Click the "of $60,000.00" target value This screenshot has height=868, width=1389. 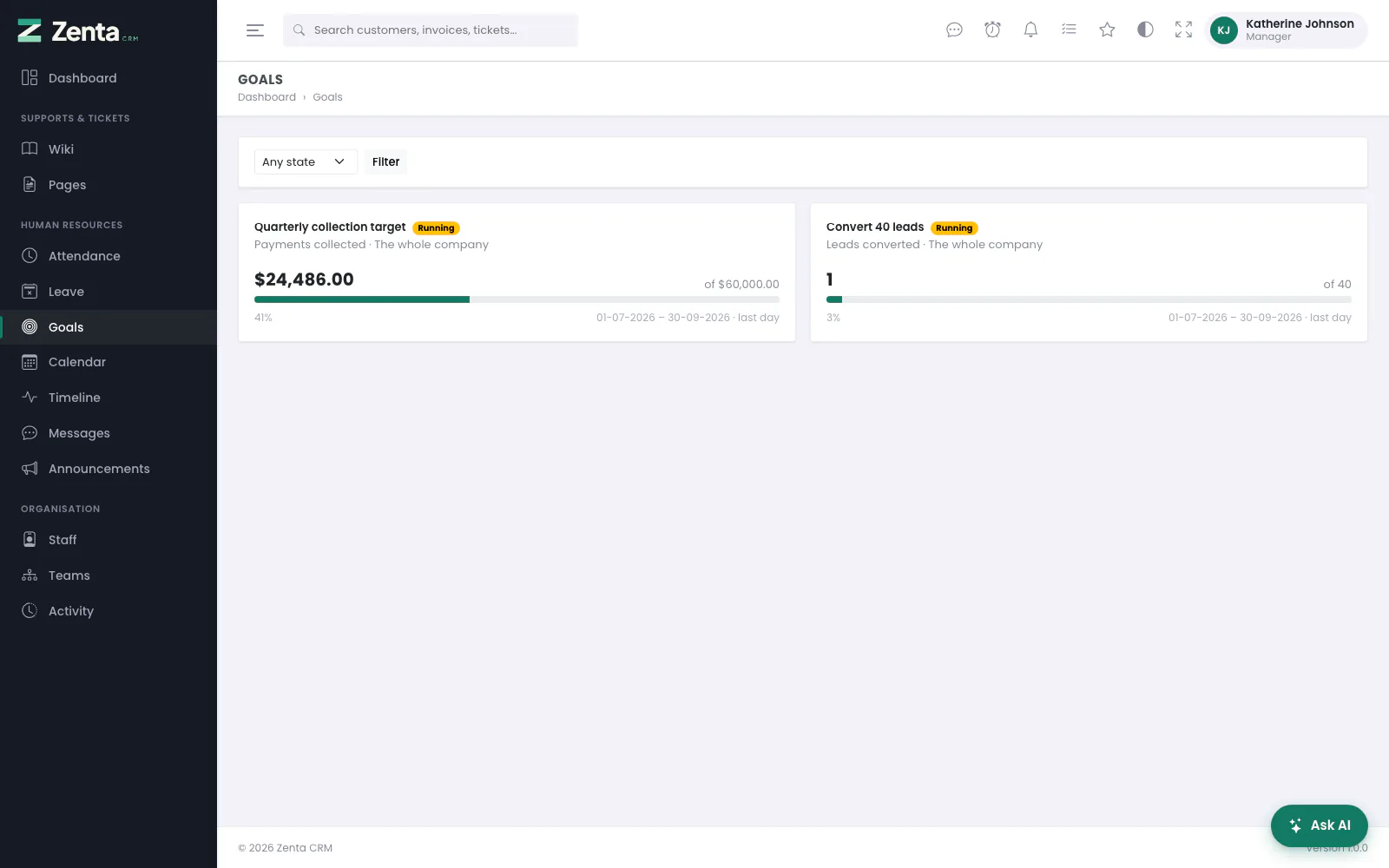tap(741, 284)
